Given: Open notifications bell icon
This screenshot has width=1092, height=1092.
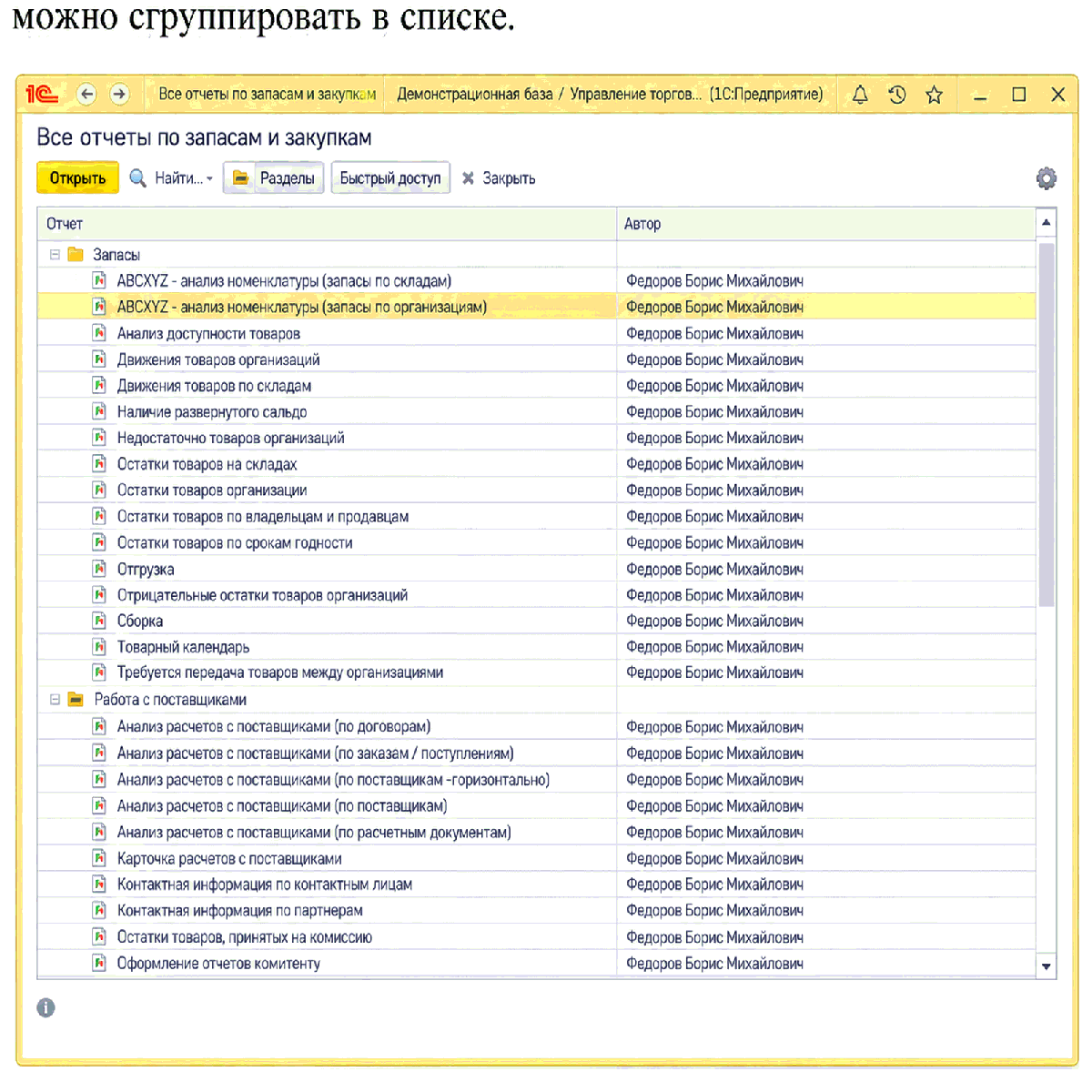Looking at the screenshot, I should [860, 94].
